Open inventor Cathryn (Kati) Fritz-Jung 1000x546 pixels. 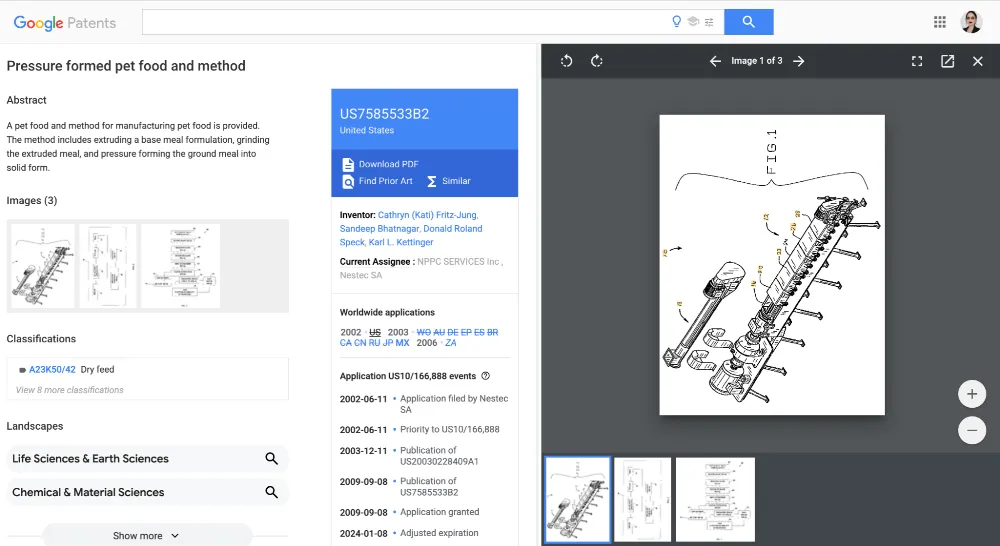coord(428,215)
